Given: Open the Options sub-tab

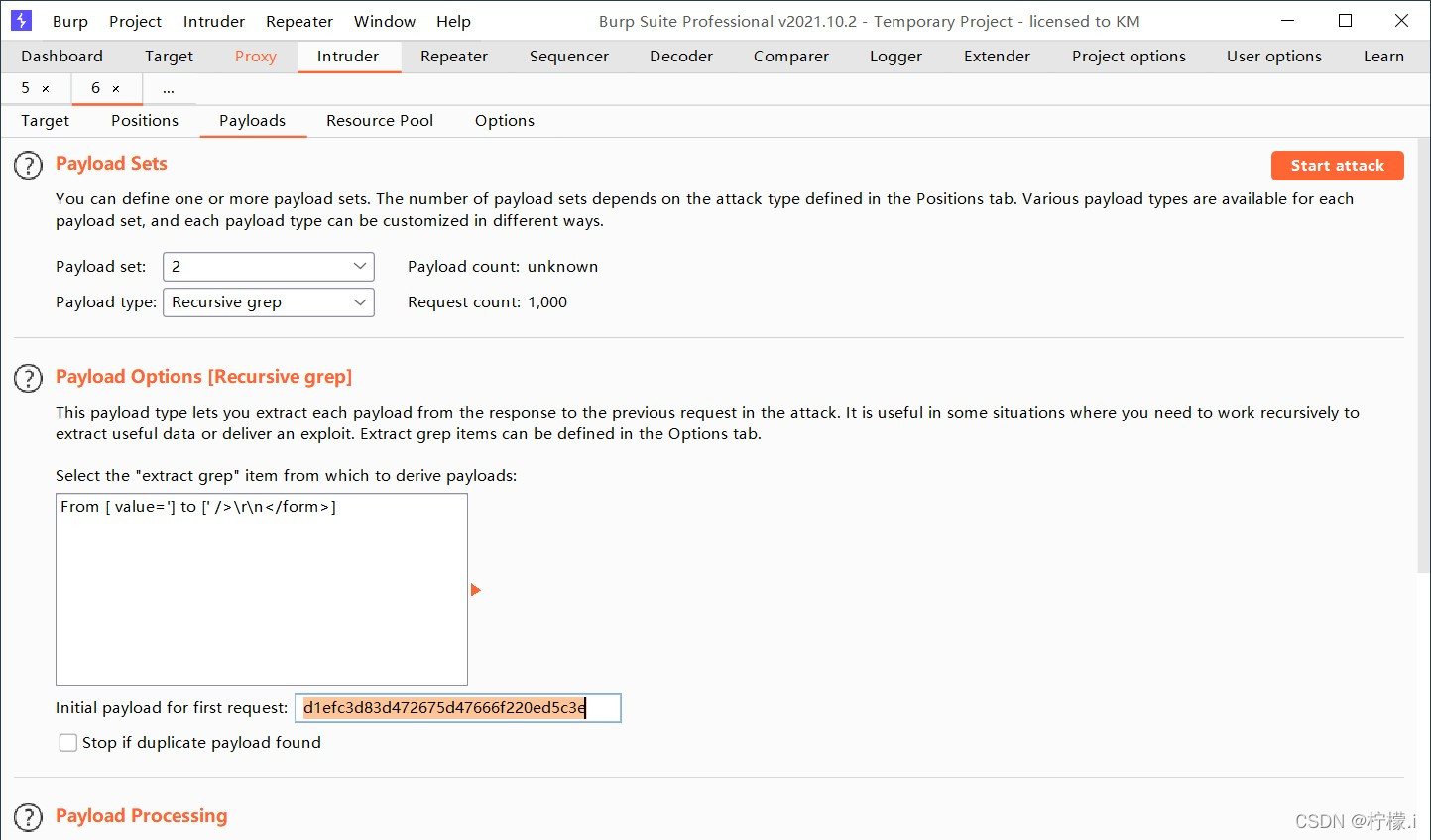Looking at the screenshot, I should [x=505, y=121].
